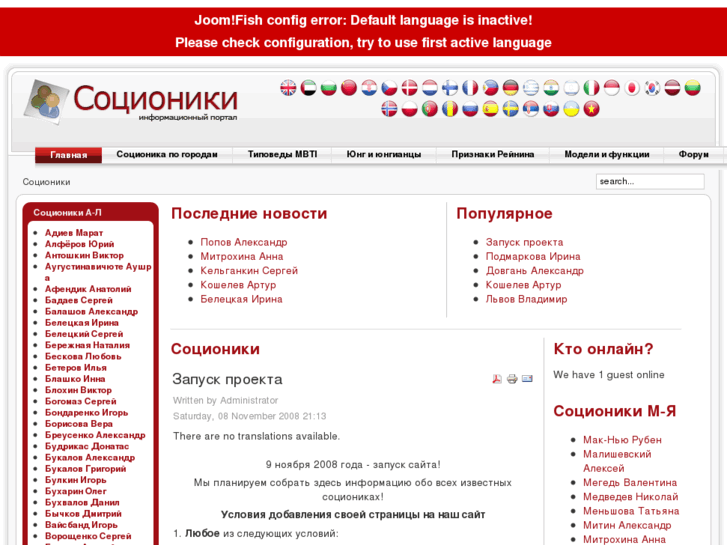The height and width of the screenshot is (545, 727).
Task: Select the Chinese flag language icon
Action: [x=349, y=88]
